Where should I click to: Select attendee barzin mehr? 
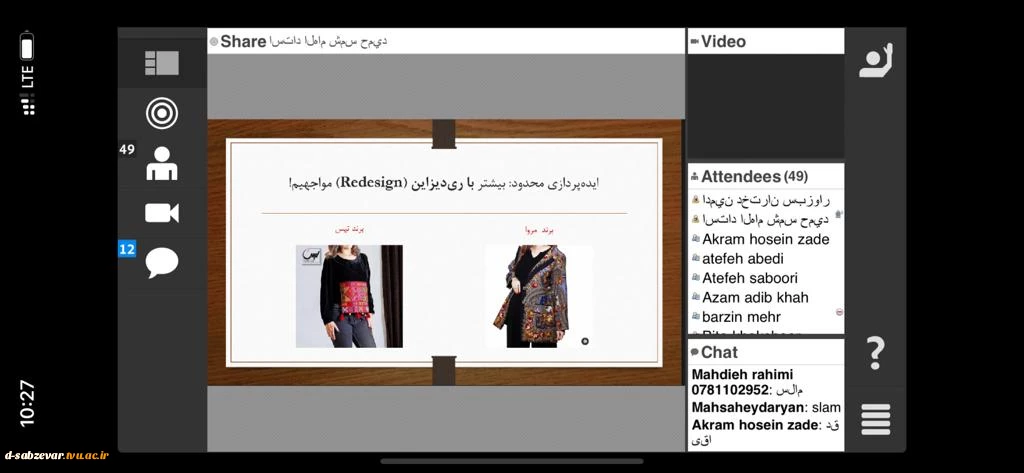click(x=741, y=318)
